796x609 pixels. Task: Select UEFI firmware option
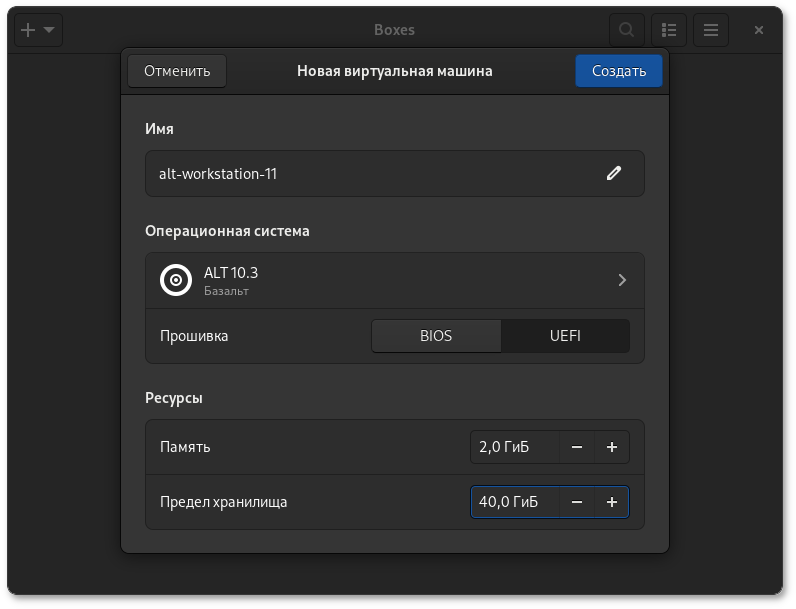[565, 336]
